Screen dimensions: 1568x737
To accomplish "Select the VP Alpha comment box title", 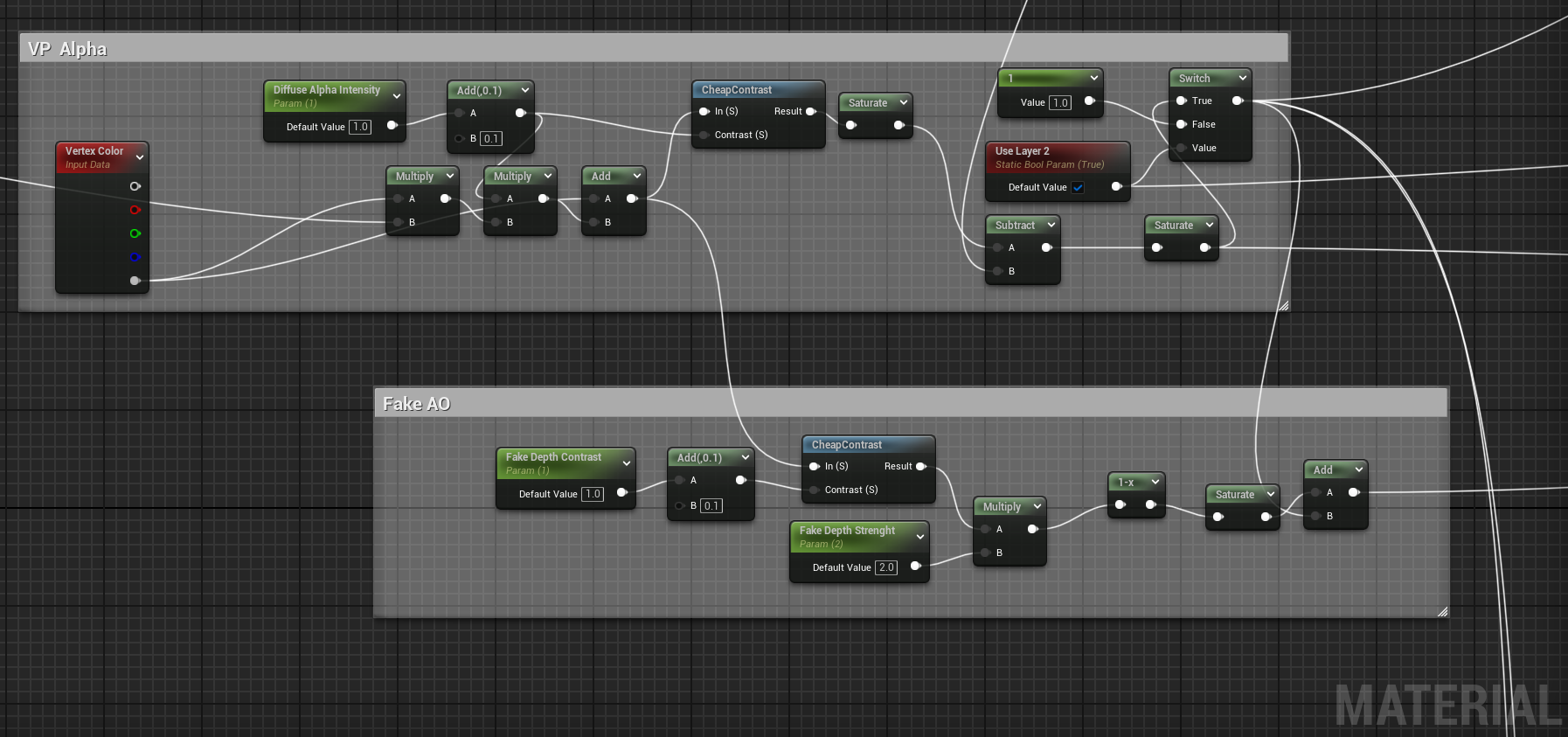I will (67, 49).
